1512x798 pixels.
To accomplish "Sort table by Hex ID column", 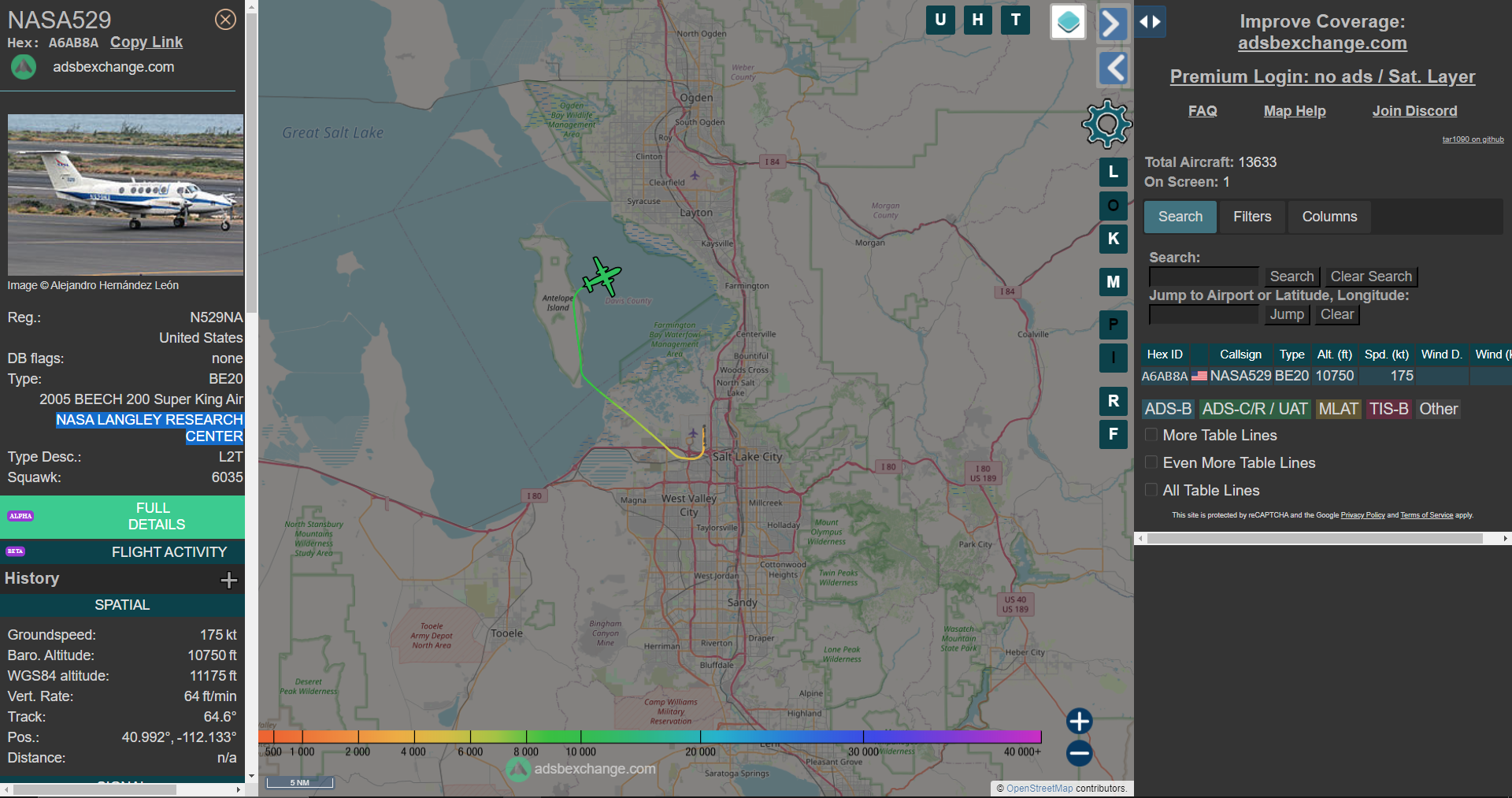I will [1165, 354].
